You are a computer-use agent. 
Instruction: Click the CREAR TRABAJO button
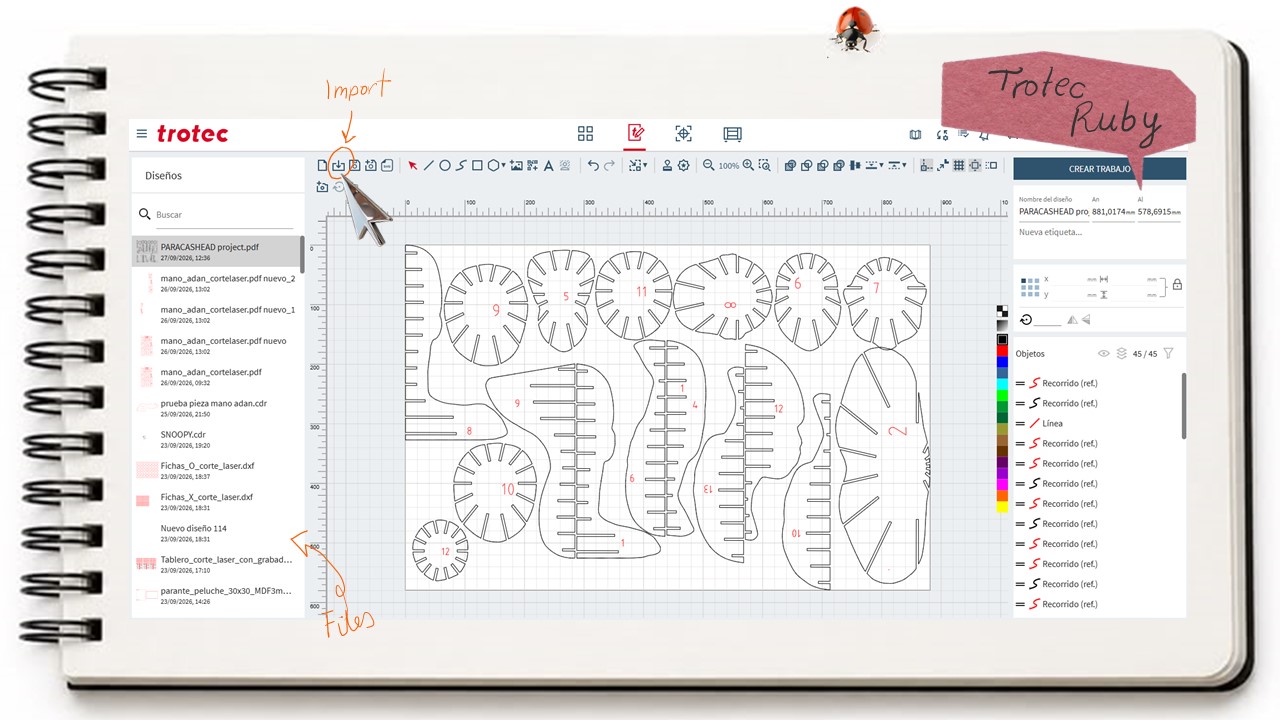(x=1100, y=169)
